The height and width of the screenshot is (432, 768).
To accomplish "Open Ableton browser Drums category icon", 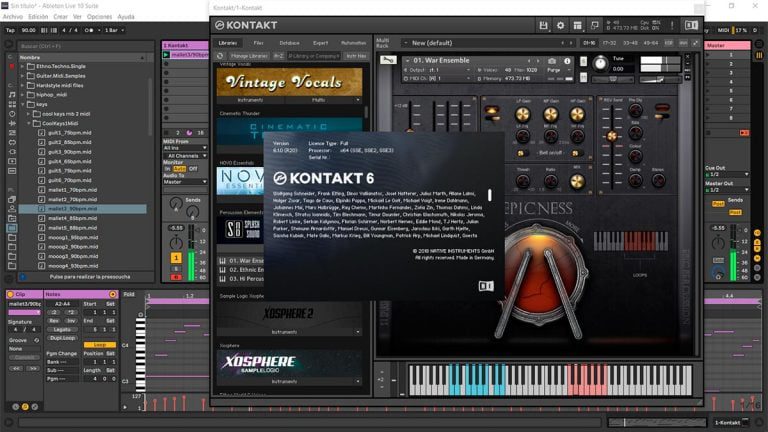I will coord(12,104).
